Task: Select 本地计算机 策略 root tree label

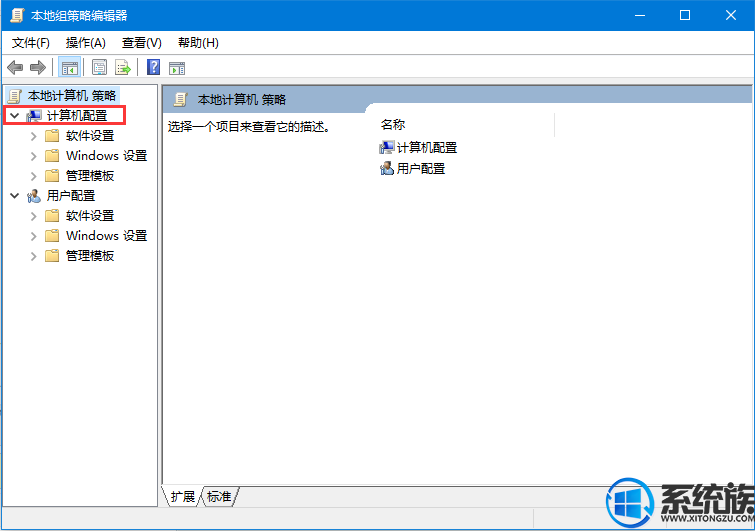Action: [x=72, y=96]
